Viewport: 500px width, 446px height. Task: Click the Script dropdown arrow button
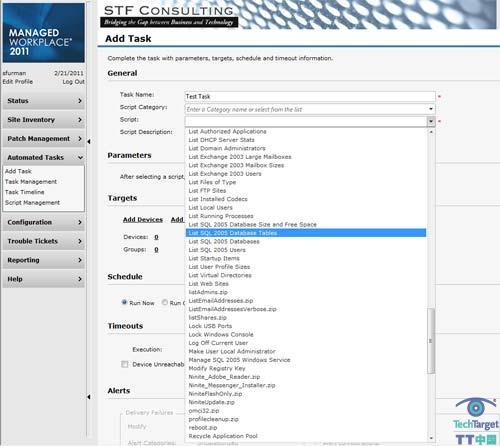[x=431, y=121]
